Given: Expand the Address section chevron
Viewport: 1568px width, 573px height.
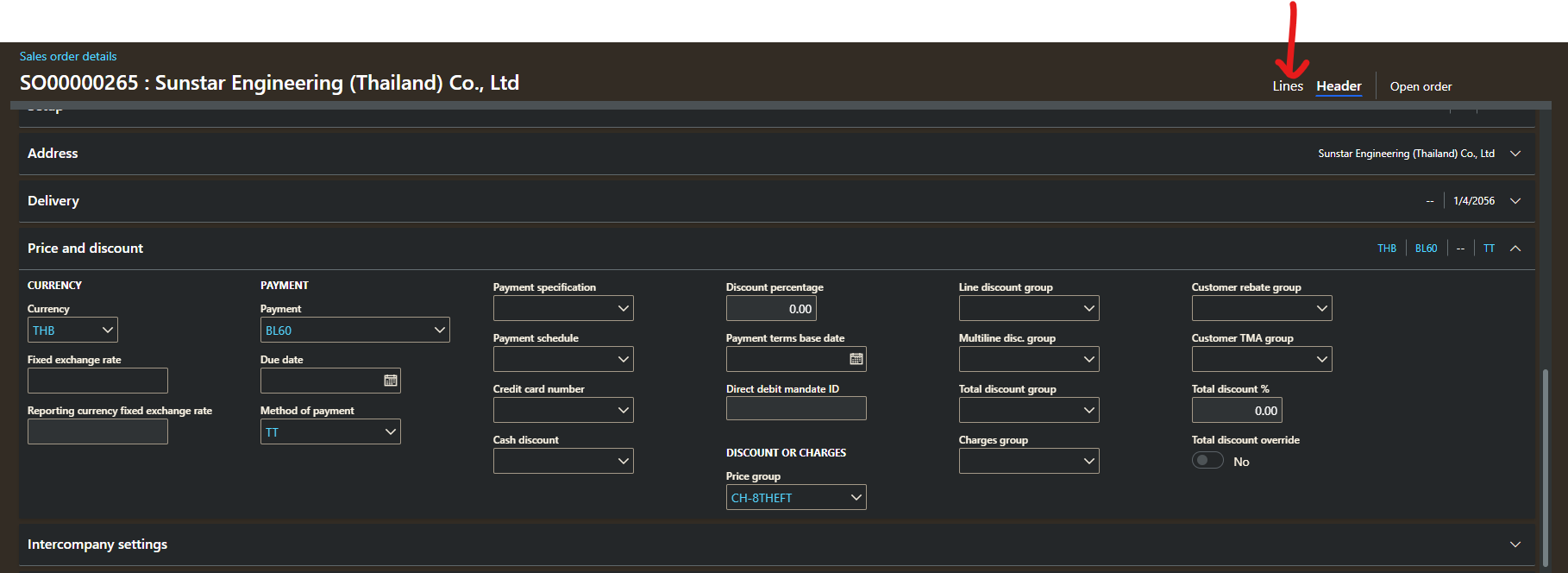Looking at the screenshot, I should [1515, 154].
